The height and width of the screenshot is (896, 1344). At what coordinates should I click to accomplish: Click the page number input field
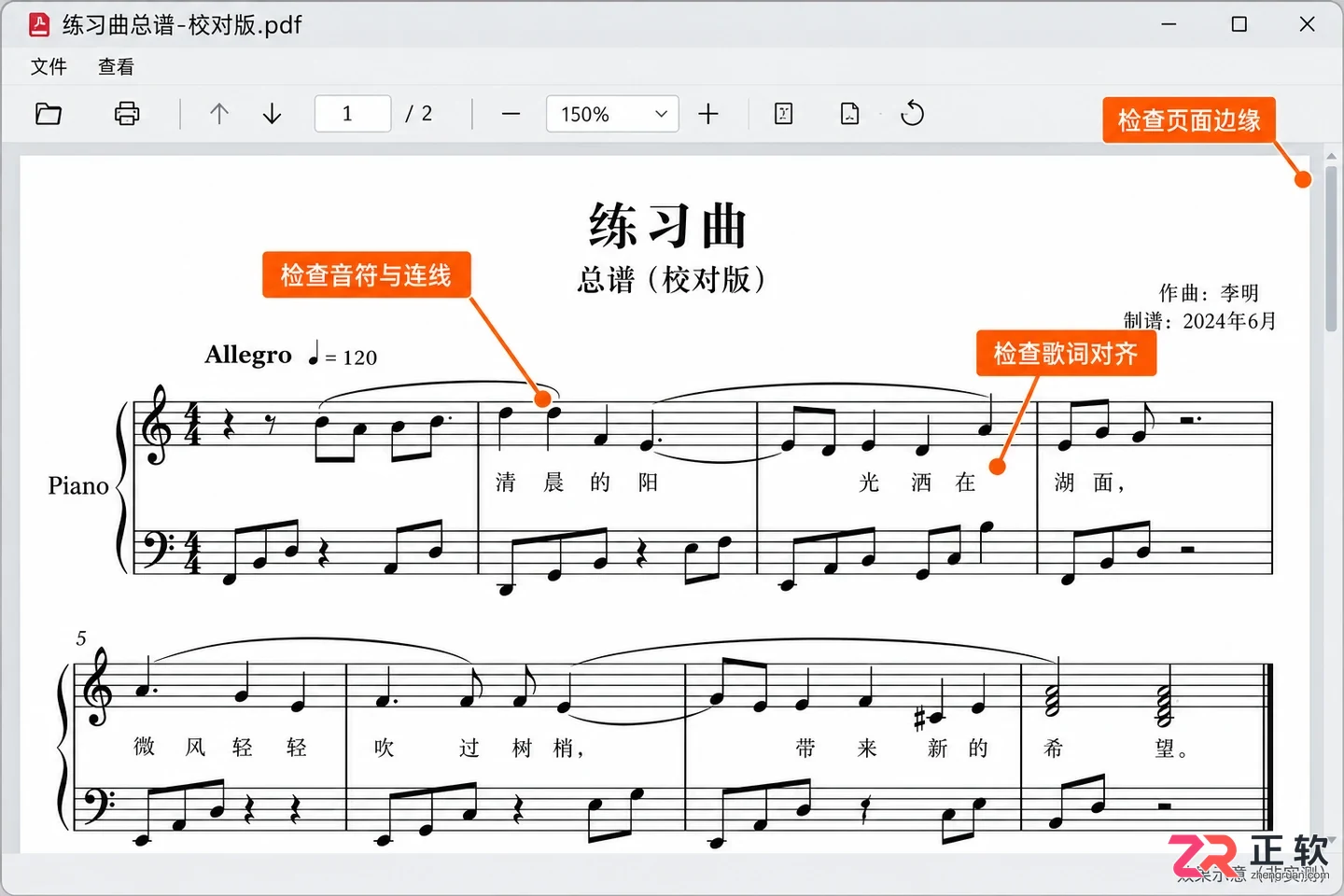point(353,114)
